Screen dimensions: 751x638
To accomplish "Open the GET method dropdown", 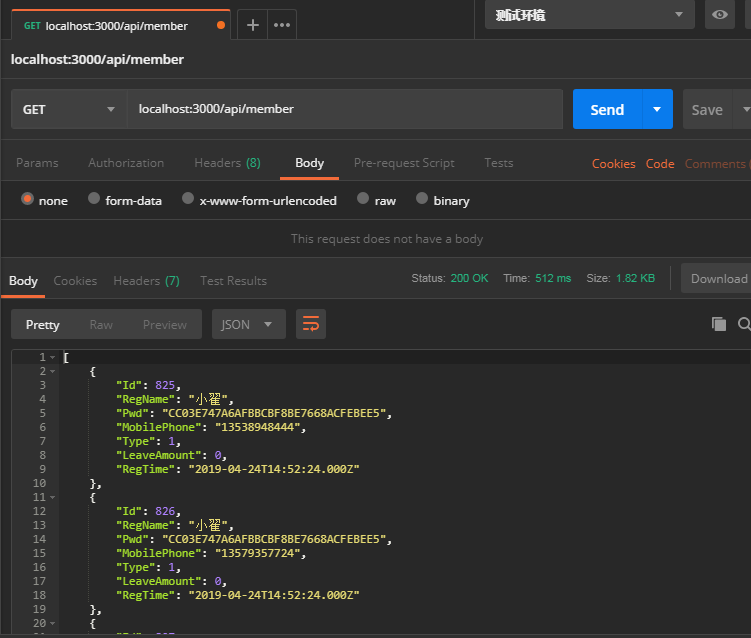I will pos(68,110).
